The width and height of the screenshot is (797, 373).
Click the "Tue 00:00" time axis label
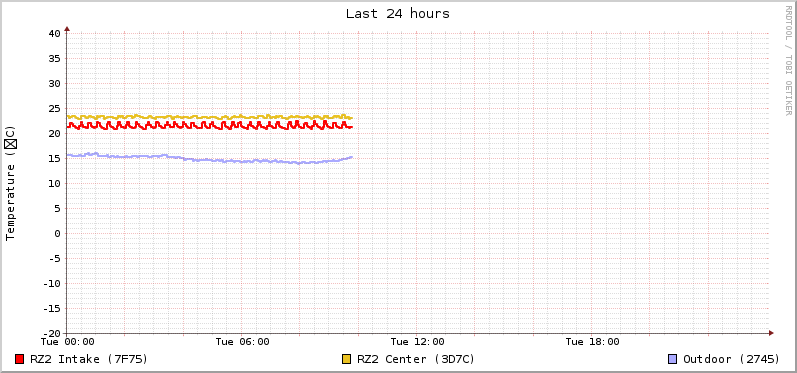(x=68, y=342)
